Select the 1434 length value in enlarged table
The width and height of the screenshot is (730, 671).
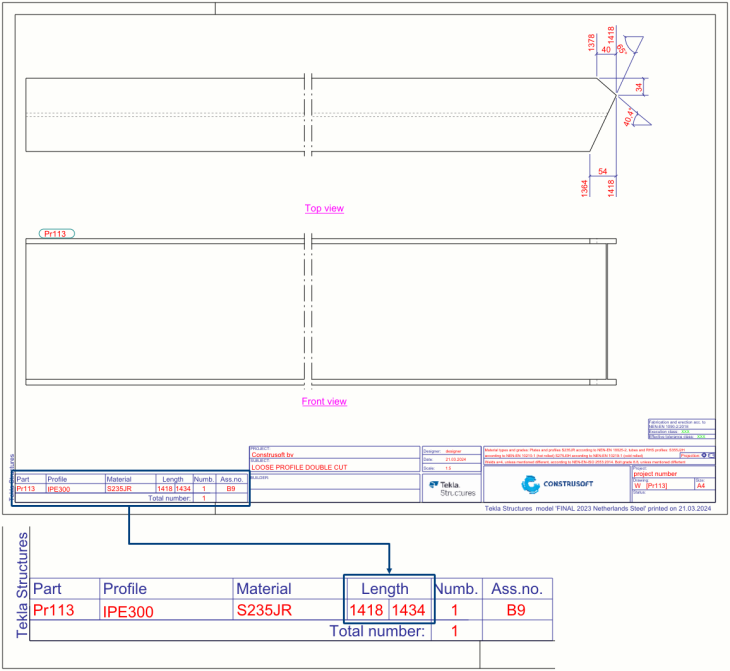[x=410, y=610]
